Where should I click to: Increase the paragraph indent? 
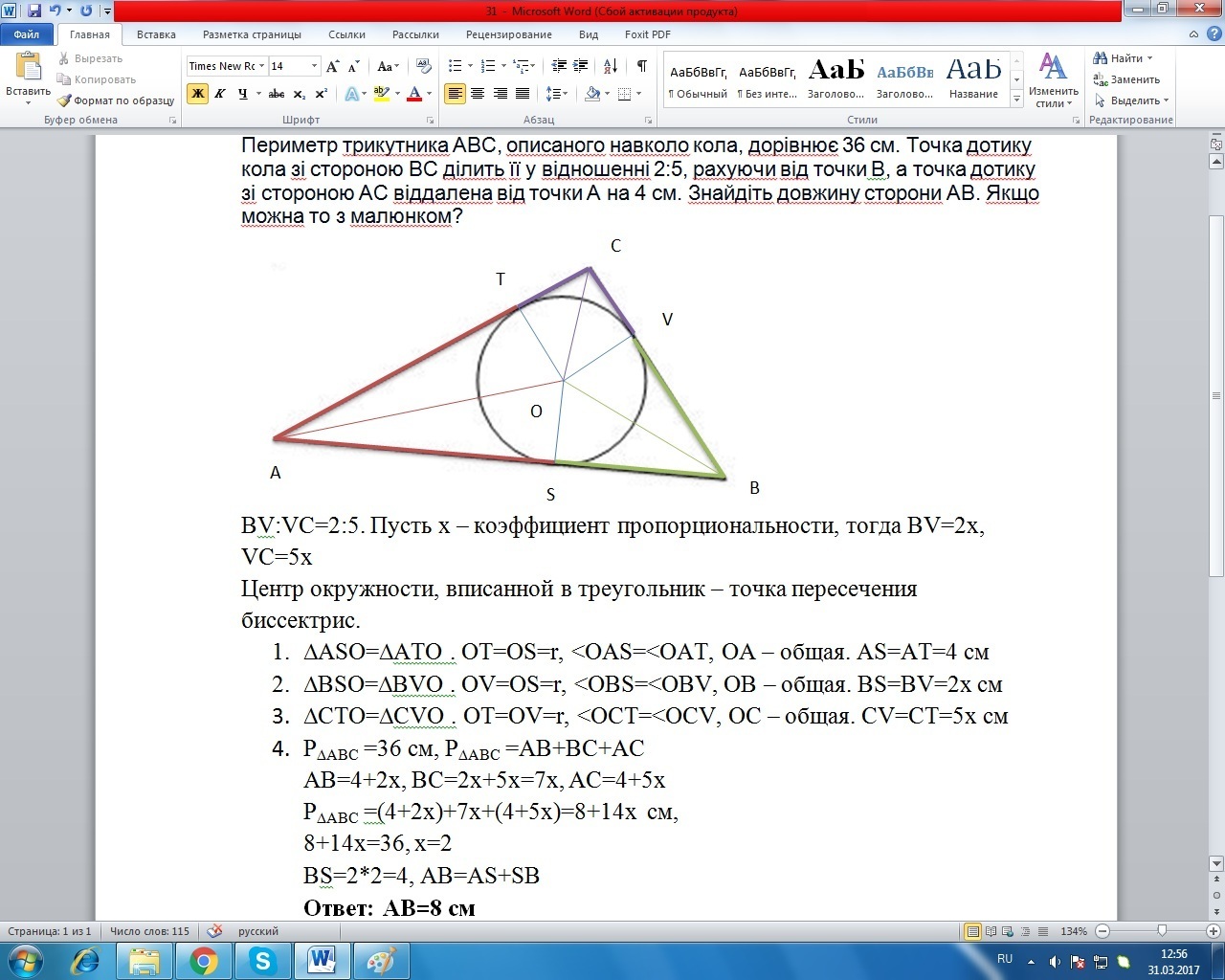click(x=581, y=66)
